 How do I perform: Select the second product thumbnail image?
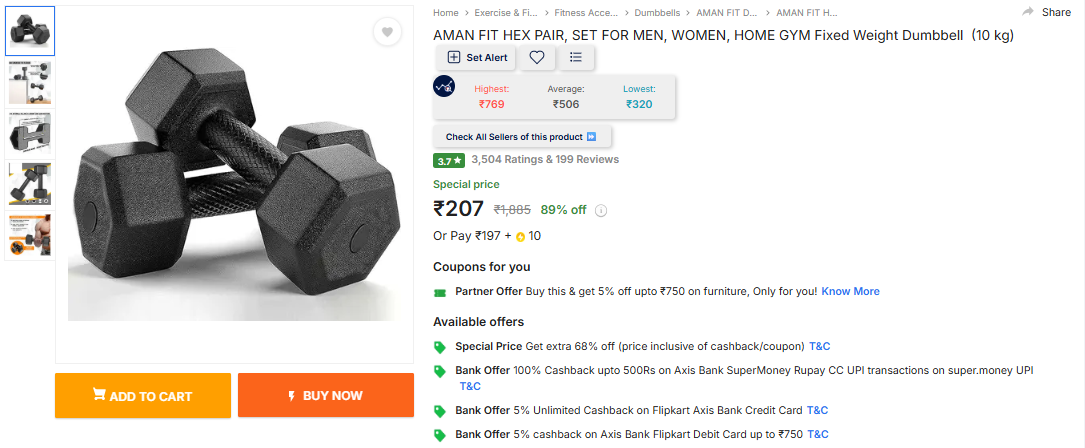(x=30, y=83)
